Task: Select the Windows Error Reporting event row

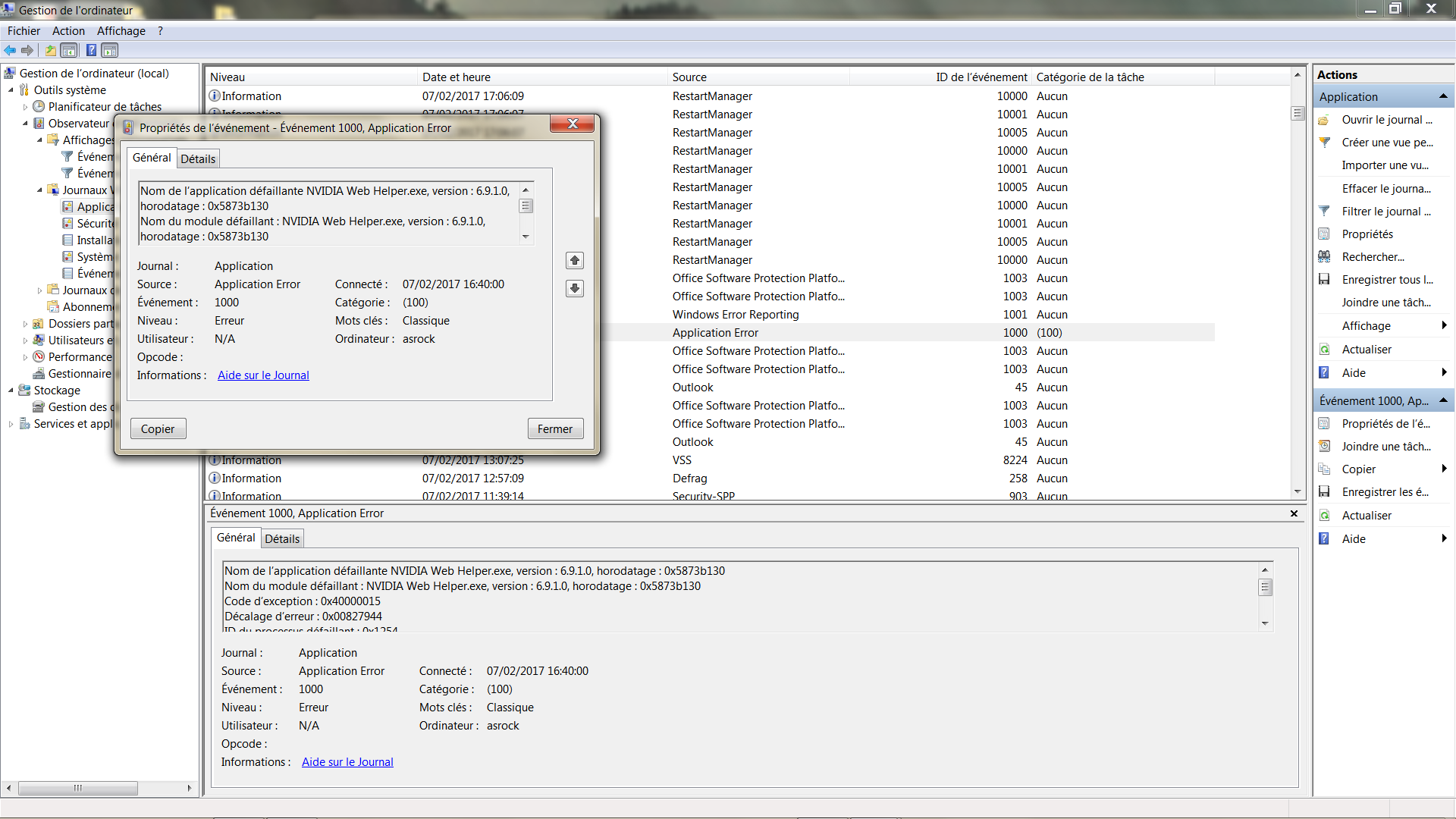Action: click(735, 315)
